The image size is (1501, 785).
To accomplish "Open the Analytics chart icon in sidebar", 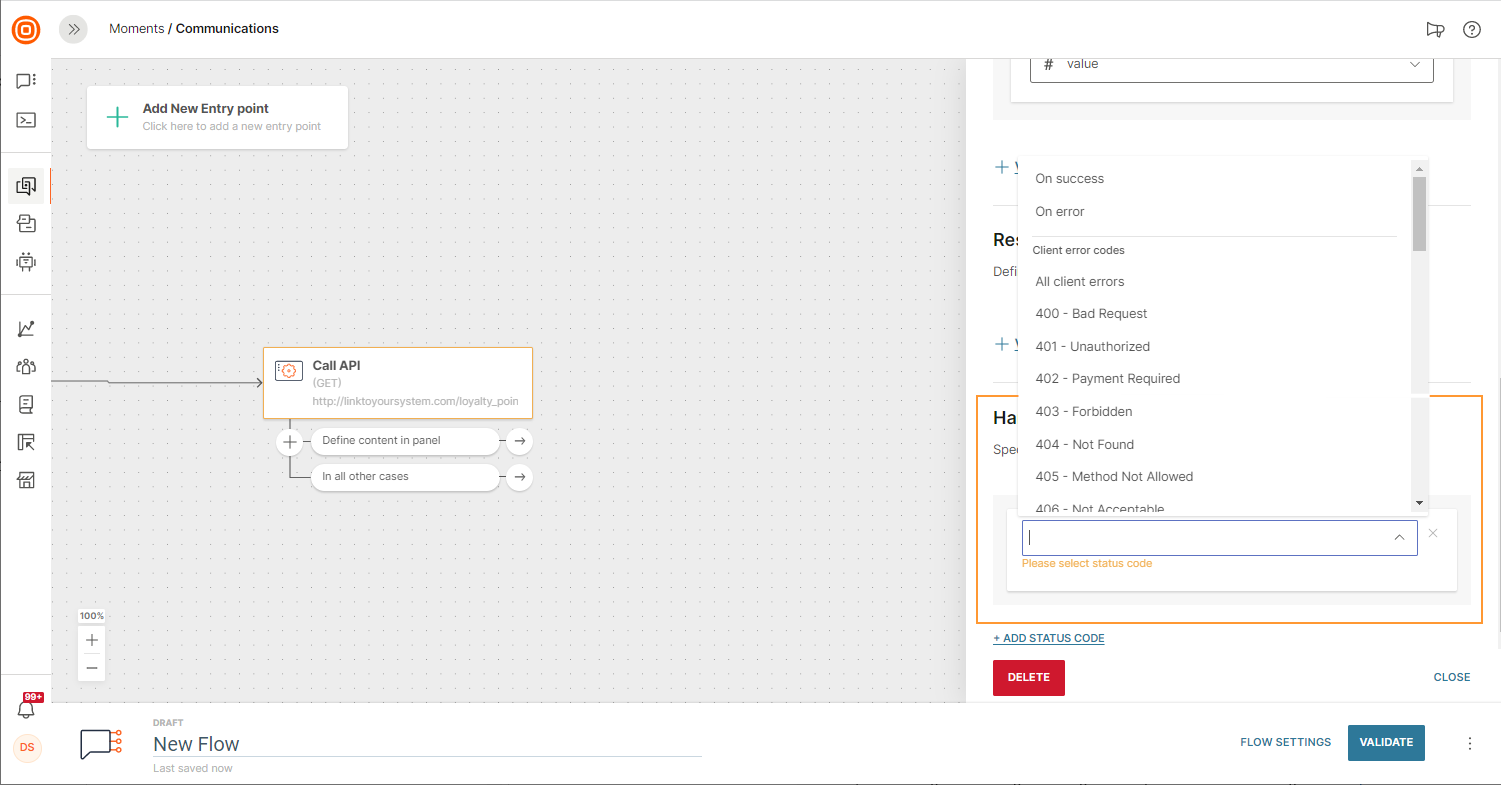I will click(27, 328).
